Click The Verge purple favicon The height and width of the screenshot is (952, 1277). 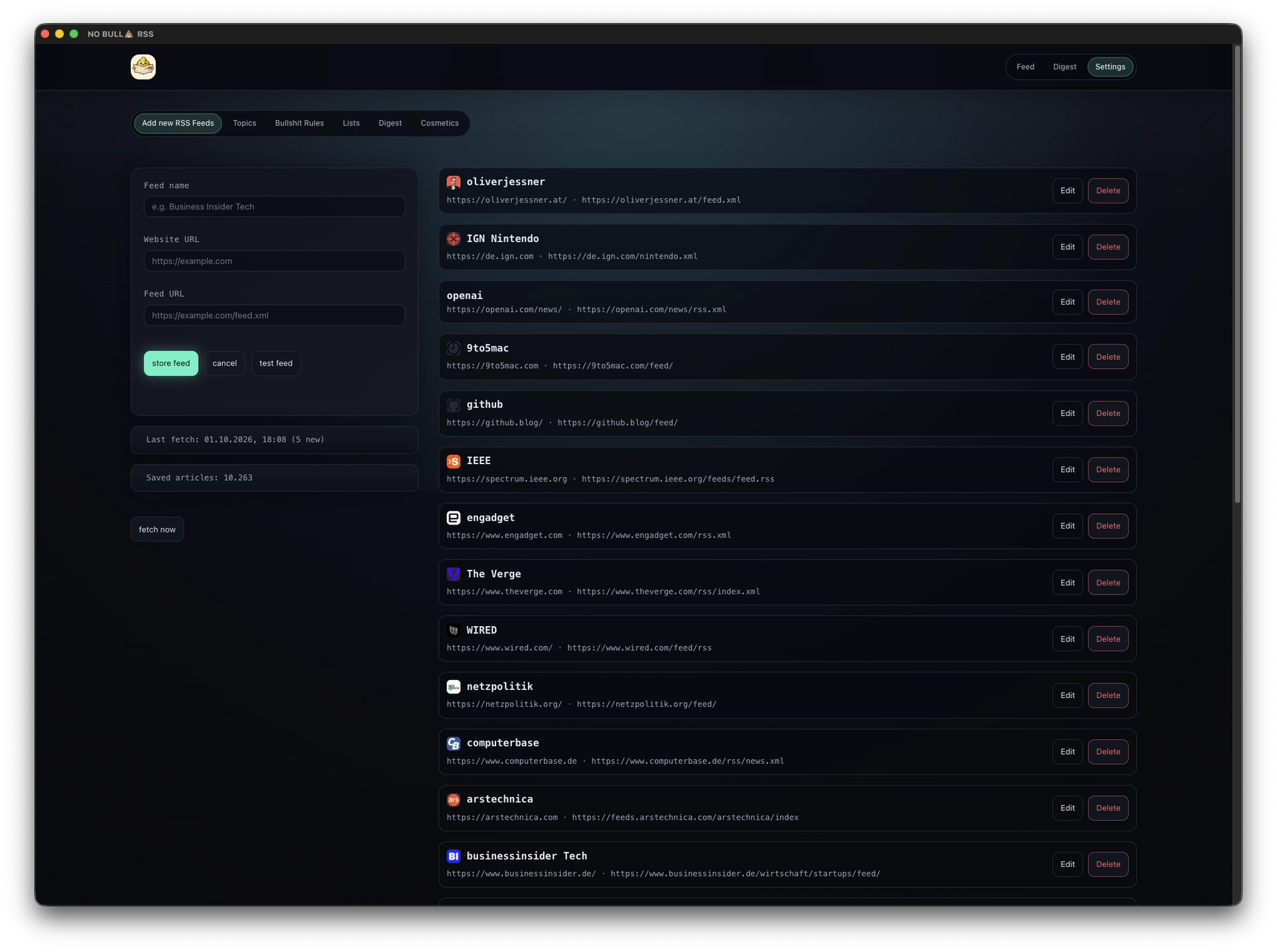[x=454, y=574]
